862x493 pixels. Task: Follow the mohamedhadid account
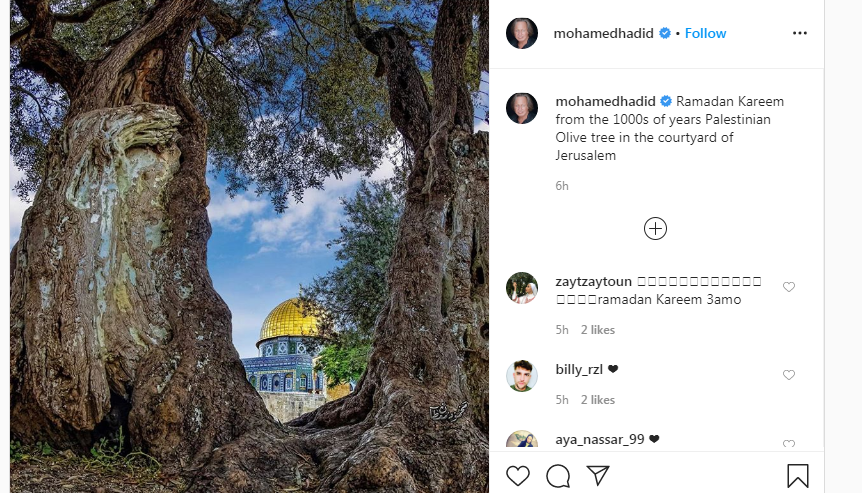705,34
